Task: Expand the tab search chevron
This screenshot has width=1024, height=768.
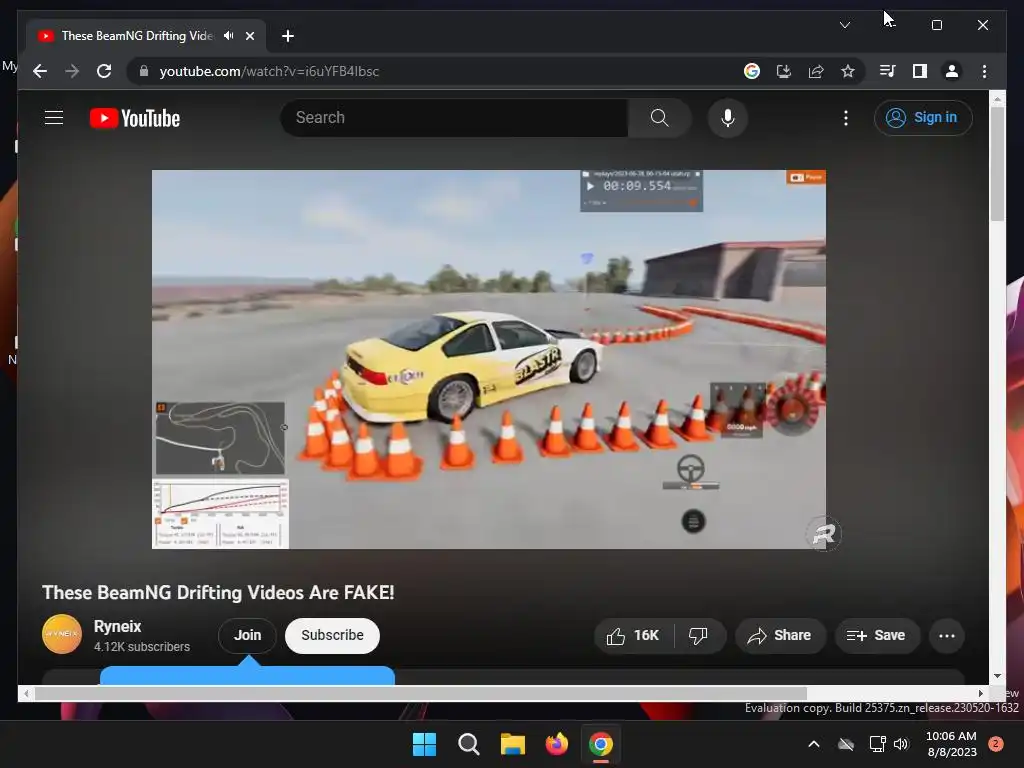Action: (x=844, y=25)
